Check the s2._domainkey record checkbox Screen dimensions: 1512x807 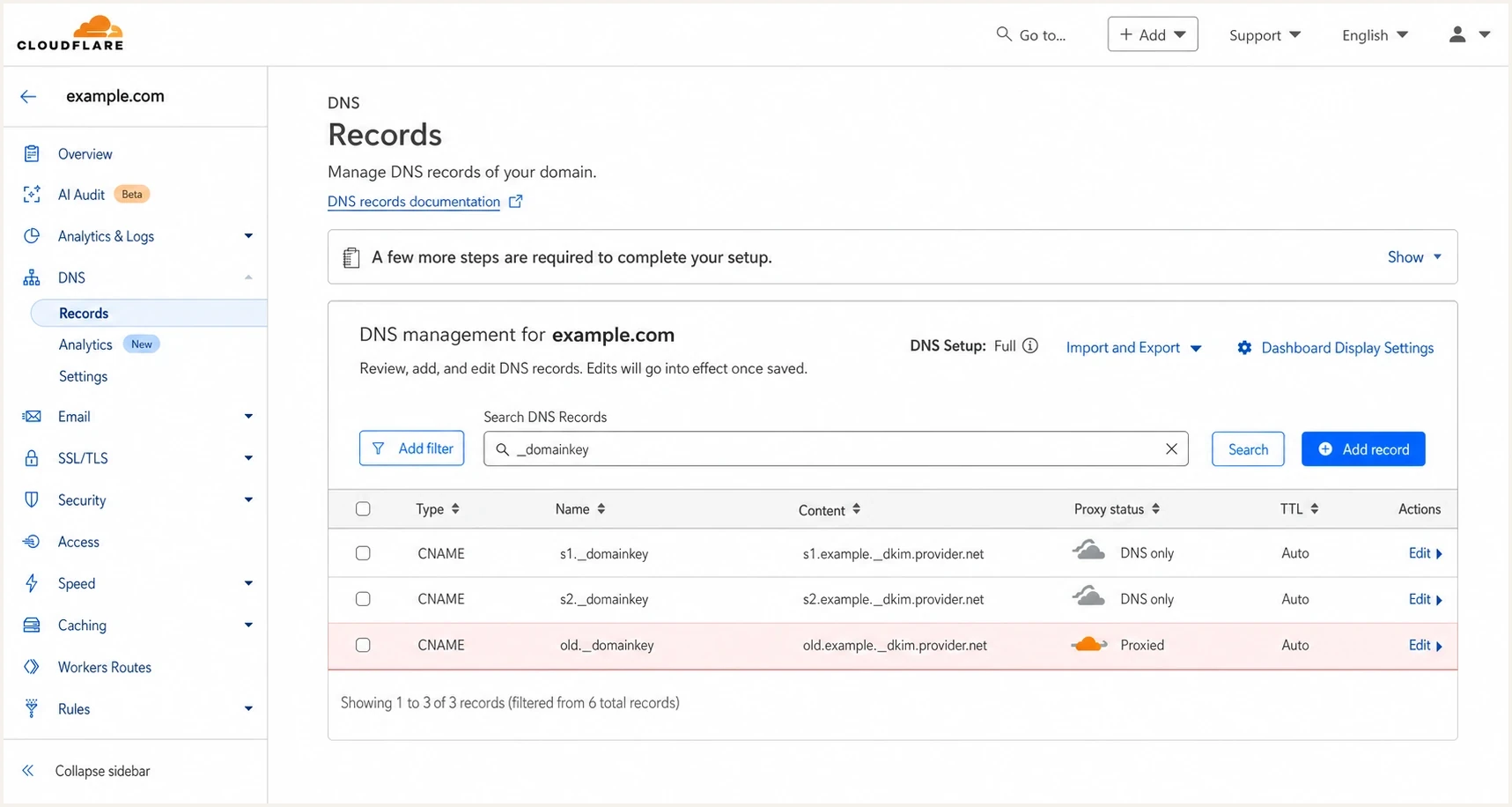click(363, 599)
